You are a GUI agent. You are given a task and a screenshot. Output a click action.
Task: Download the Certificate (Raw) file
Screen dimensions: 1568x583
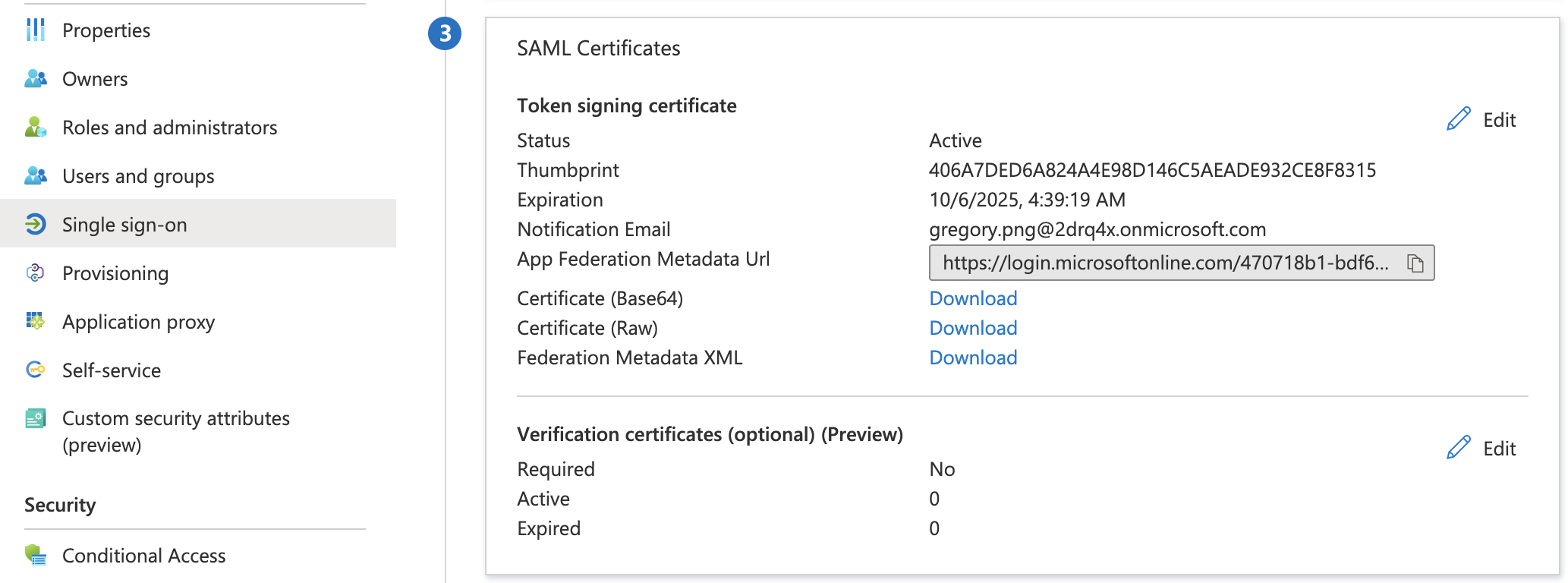pyautogui.click(x=973, y=328)
